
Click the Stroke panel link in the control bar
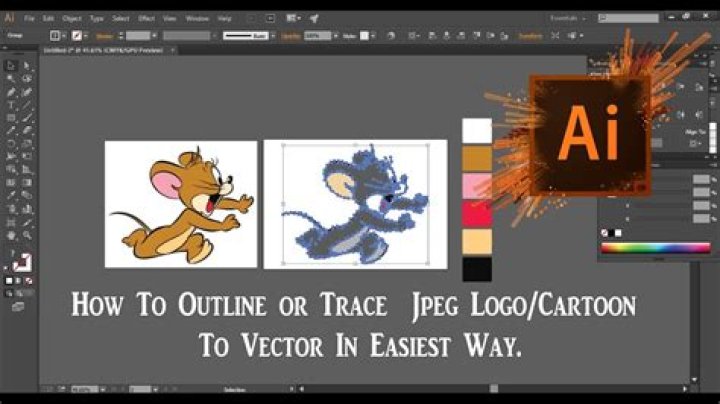[104, 36]
